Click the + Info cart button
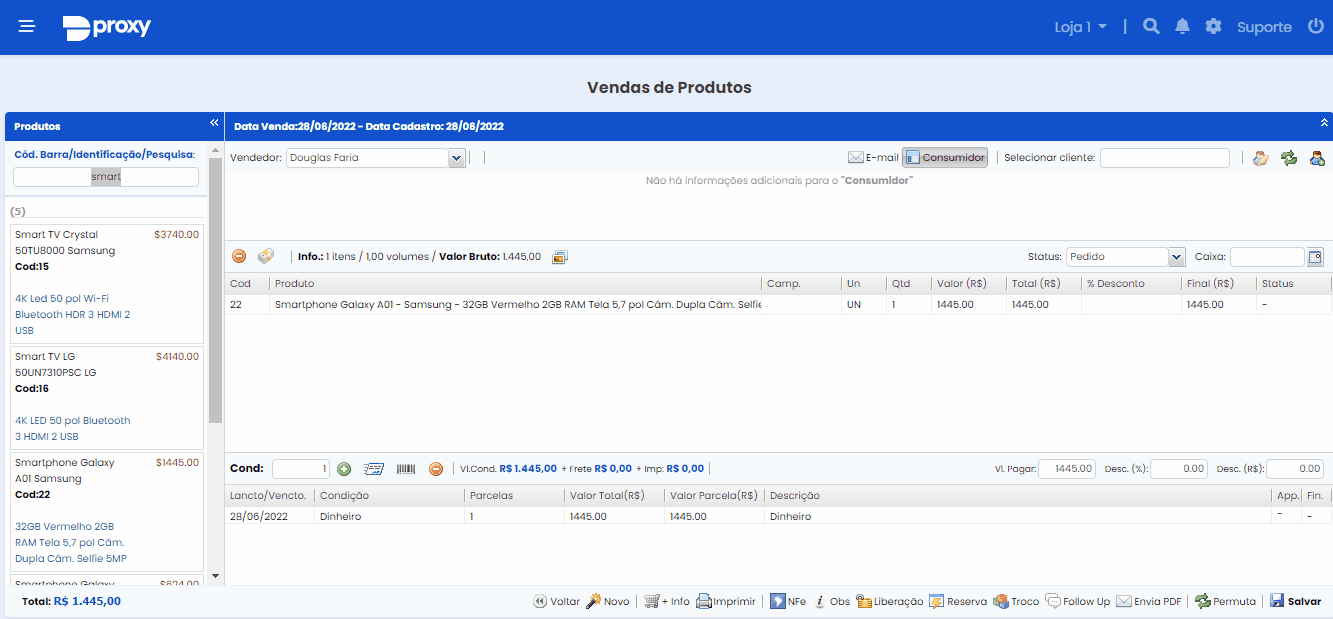Screen dimensions: 1333x619 pyautogui.click(x=667, y=601)
